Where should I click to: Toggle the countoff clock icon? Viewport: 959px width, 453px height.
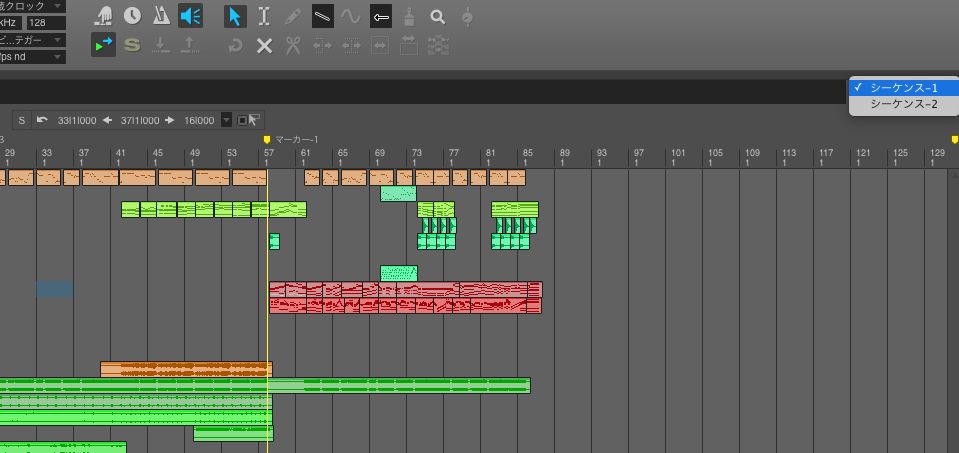(132, 16)
